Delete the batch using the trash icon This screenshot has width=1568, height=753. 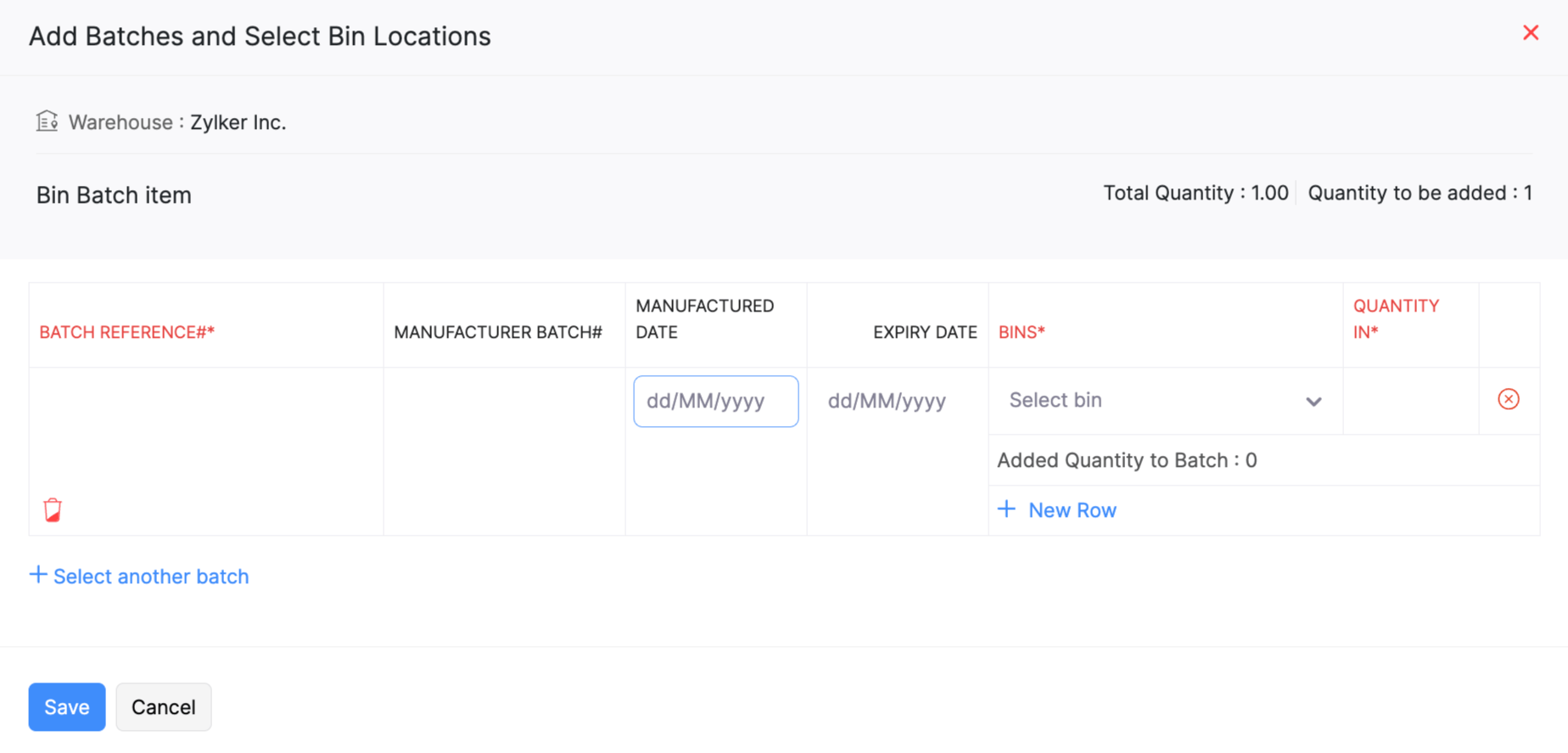(x=53, y=509)
